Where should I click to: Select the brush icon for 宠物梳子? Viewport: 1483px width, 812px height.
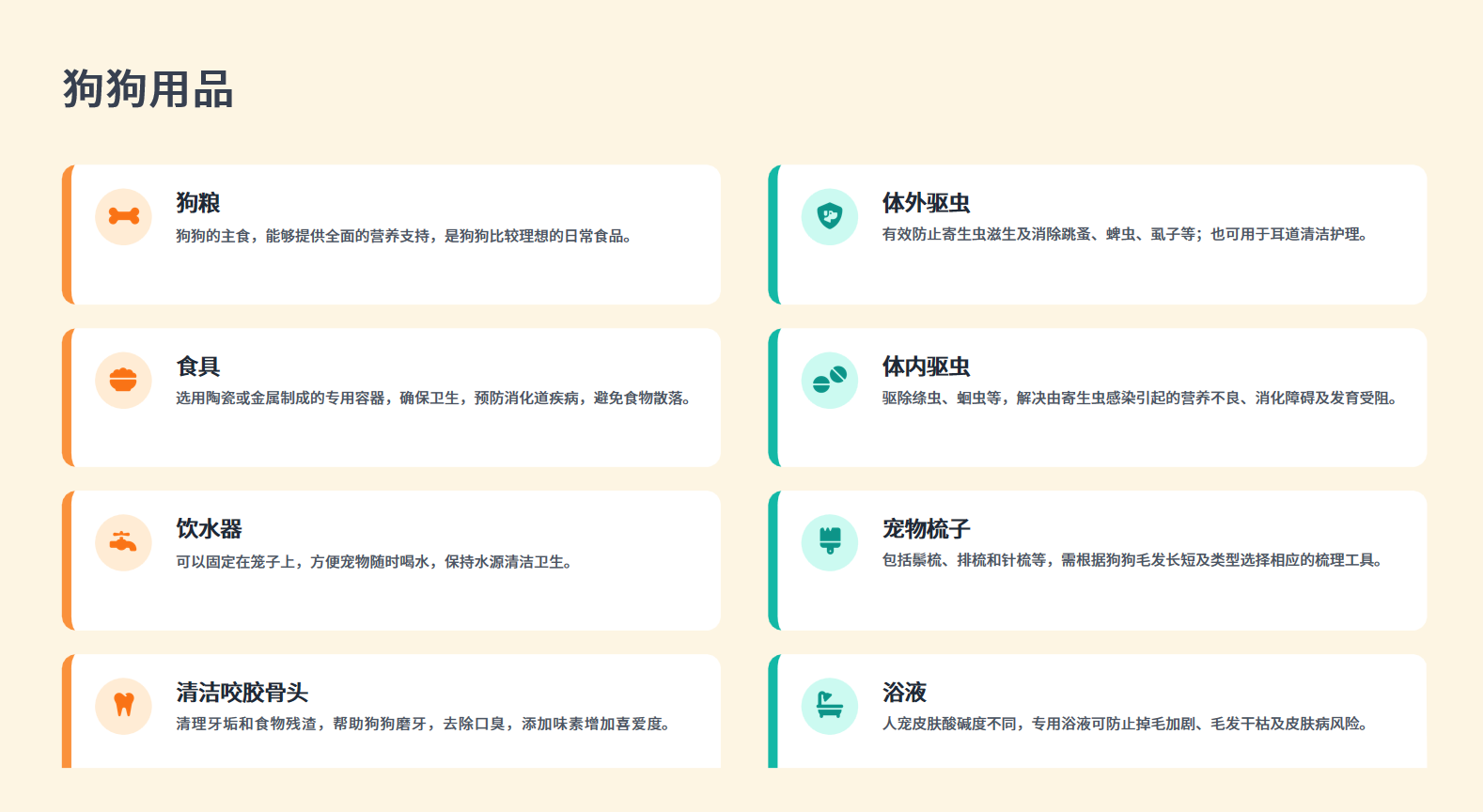(x=829, y=542)
